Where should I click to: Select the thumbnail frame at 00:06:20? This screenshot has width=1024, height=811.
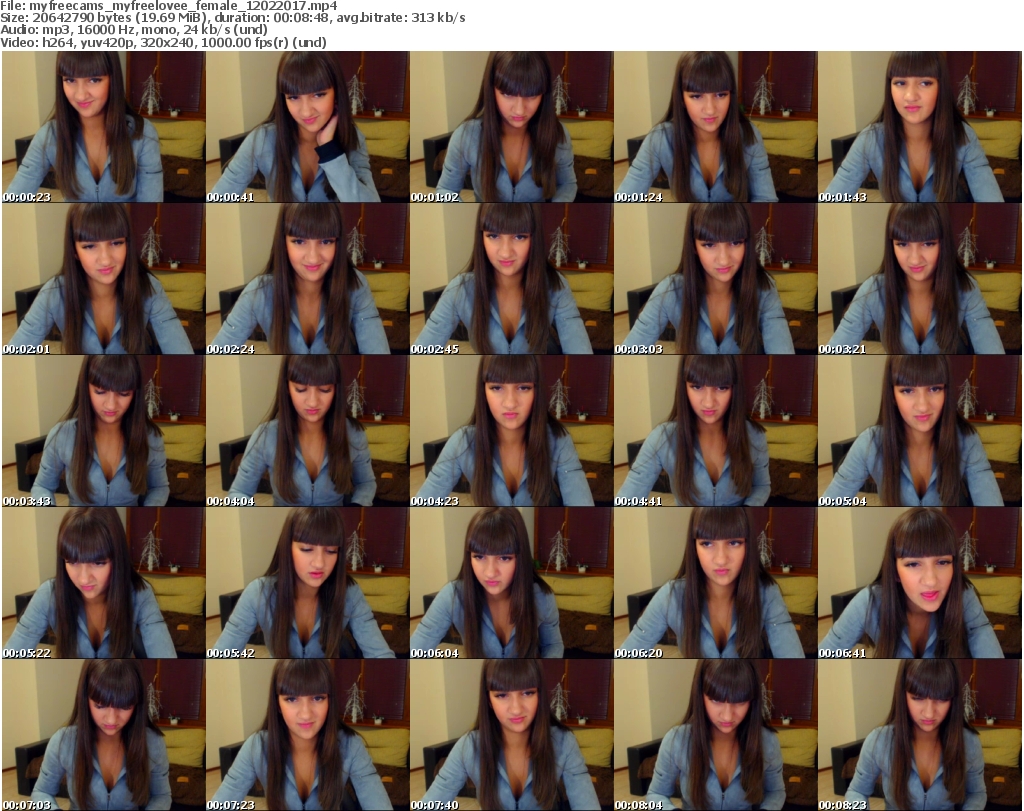tap(715, 583)
